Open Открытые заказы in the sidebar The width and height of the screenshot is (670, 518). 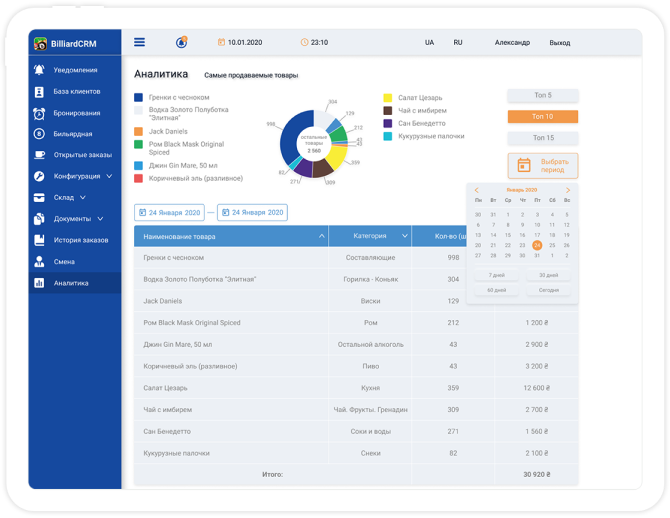(83, 155)
